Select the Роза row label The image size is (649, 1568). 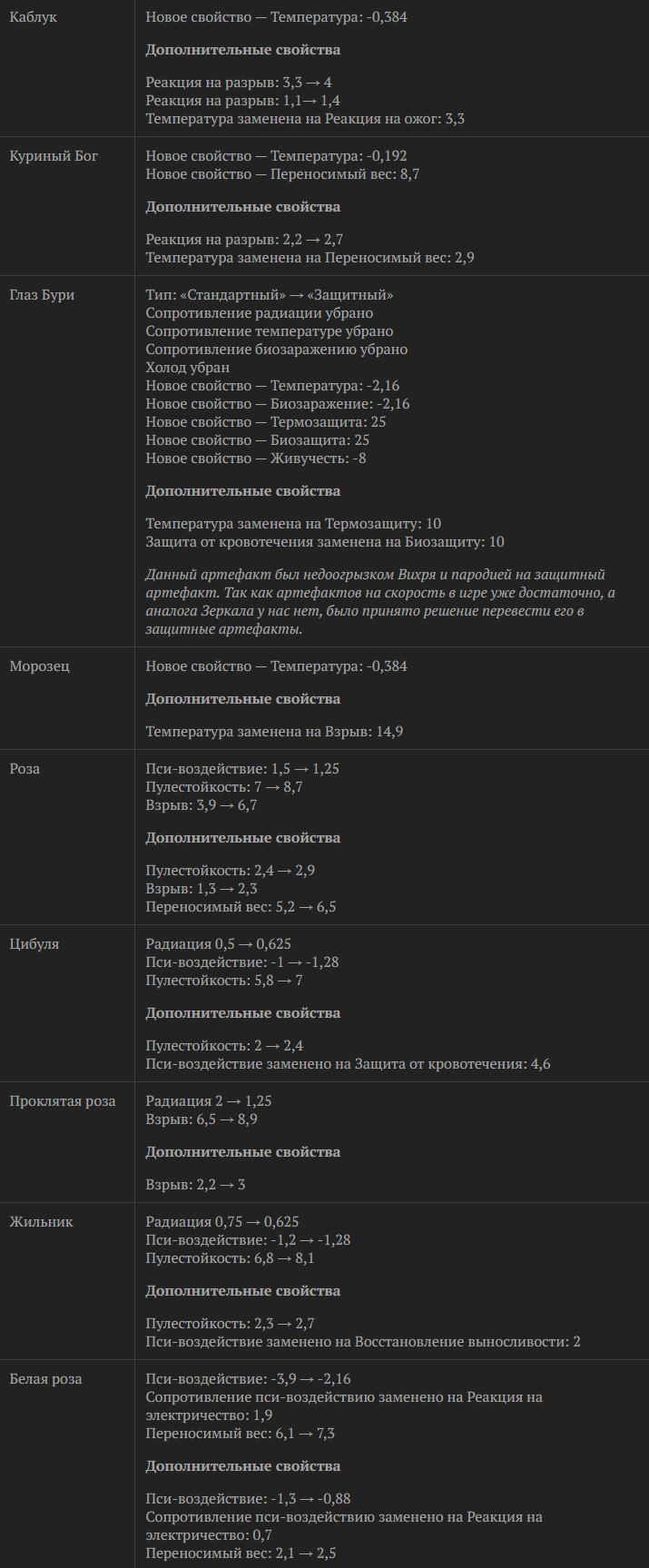pyautogui.click(x=25, y=769)
